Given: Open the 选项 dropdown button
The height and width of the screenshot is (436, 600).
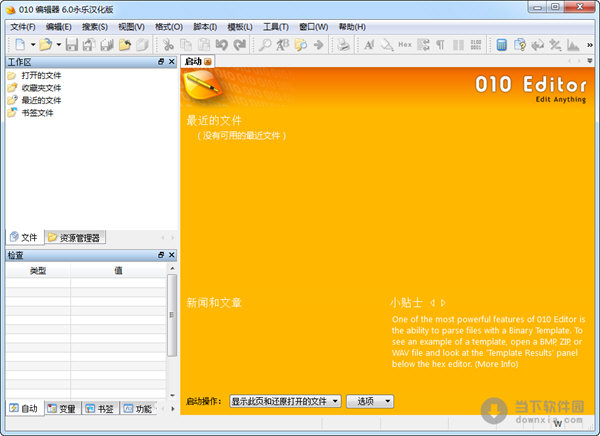Looking at the screenshot, I should [x=370, y=401].
